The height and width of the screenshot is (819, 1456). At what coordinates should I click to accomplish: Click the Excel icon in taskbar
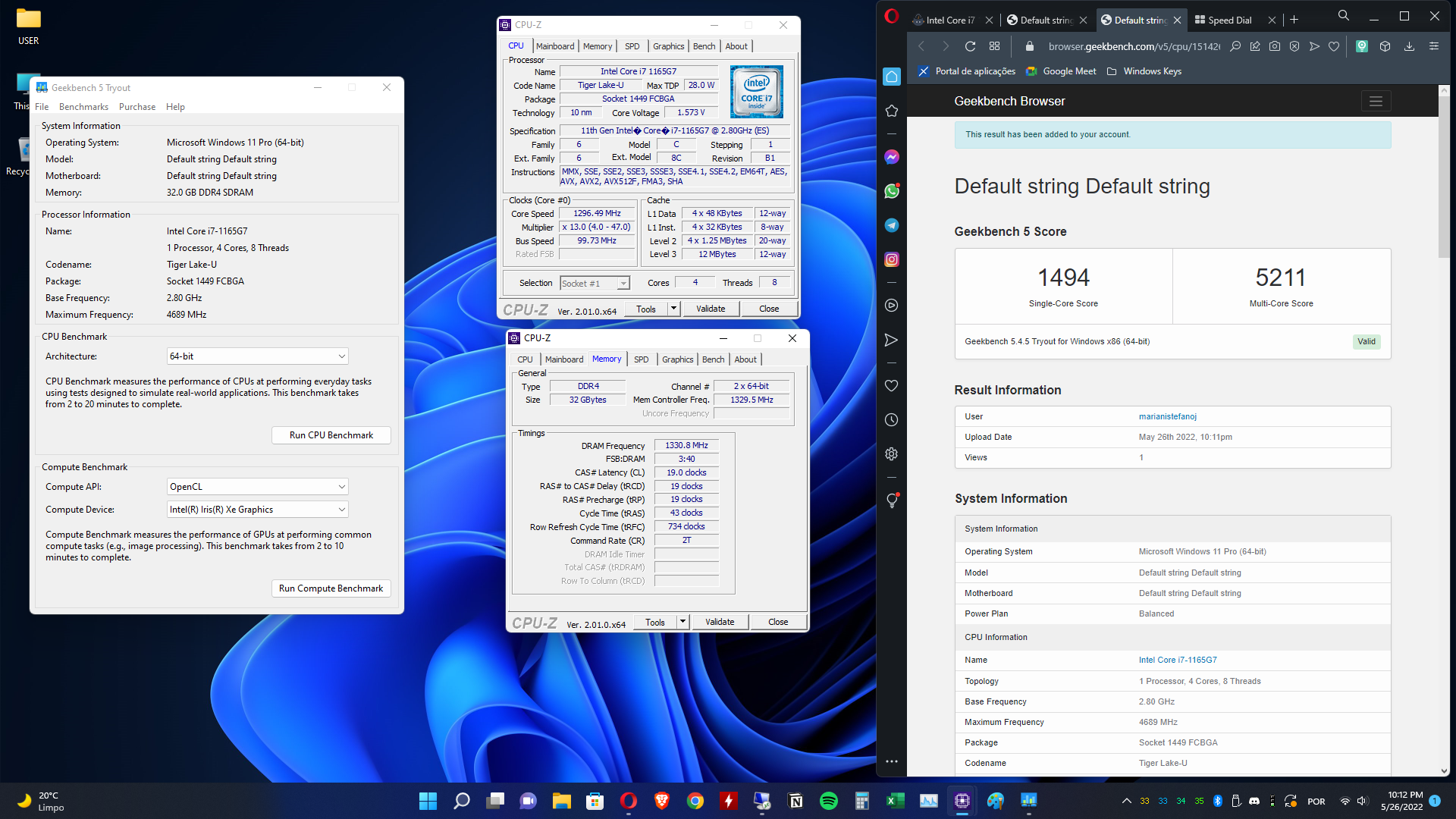click(x=896, y=801)
